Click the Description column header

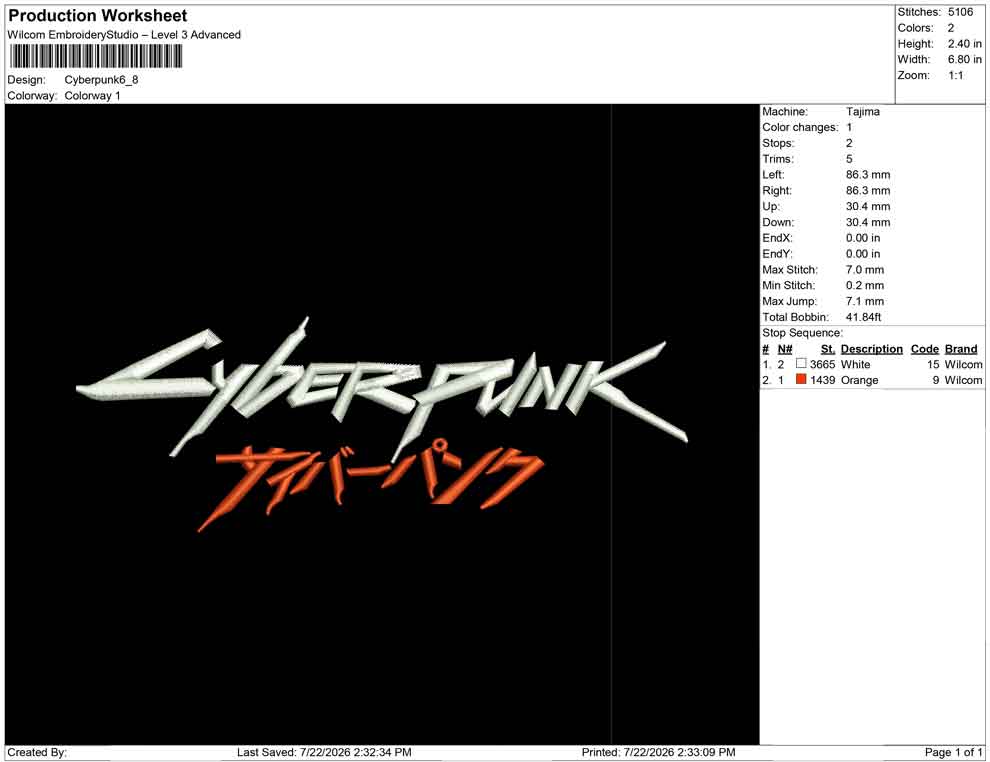click(872, 348)
